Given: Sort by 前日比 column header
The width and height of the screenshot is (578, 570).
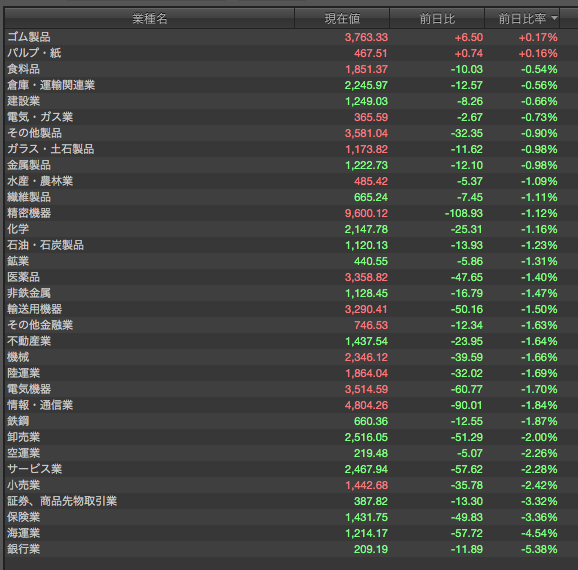Looking at the screenshot, I should (x=437, y=18).
